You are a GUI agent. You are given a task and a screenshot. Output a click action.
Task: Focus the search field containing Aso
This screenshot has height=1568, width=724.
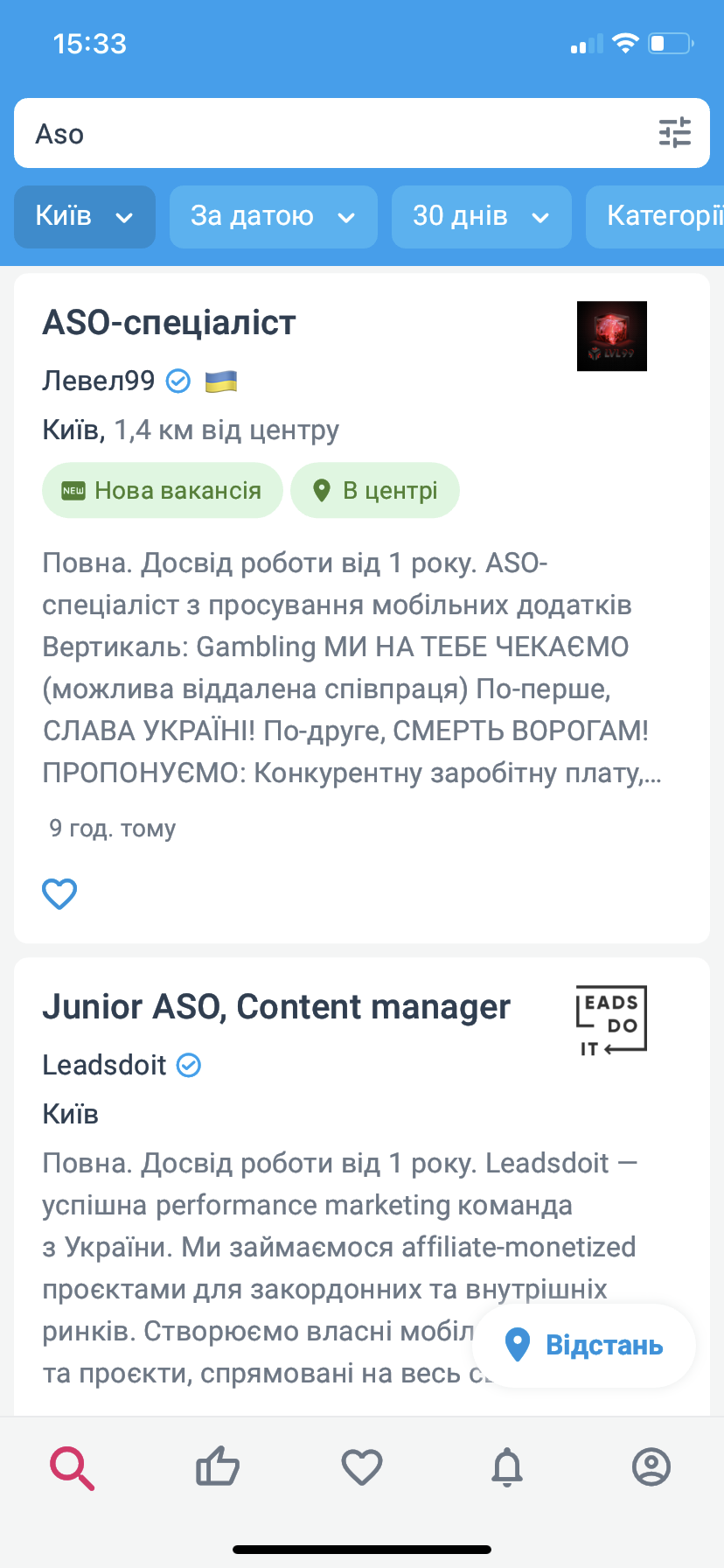(332, 133)
